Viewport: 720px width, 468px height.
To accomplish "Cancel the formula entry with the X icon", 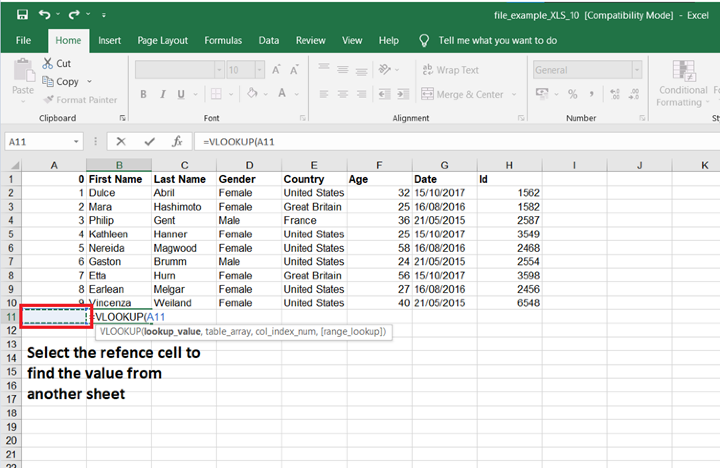I will tap(121, 142).
